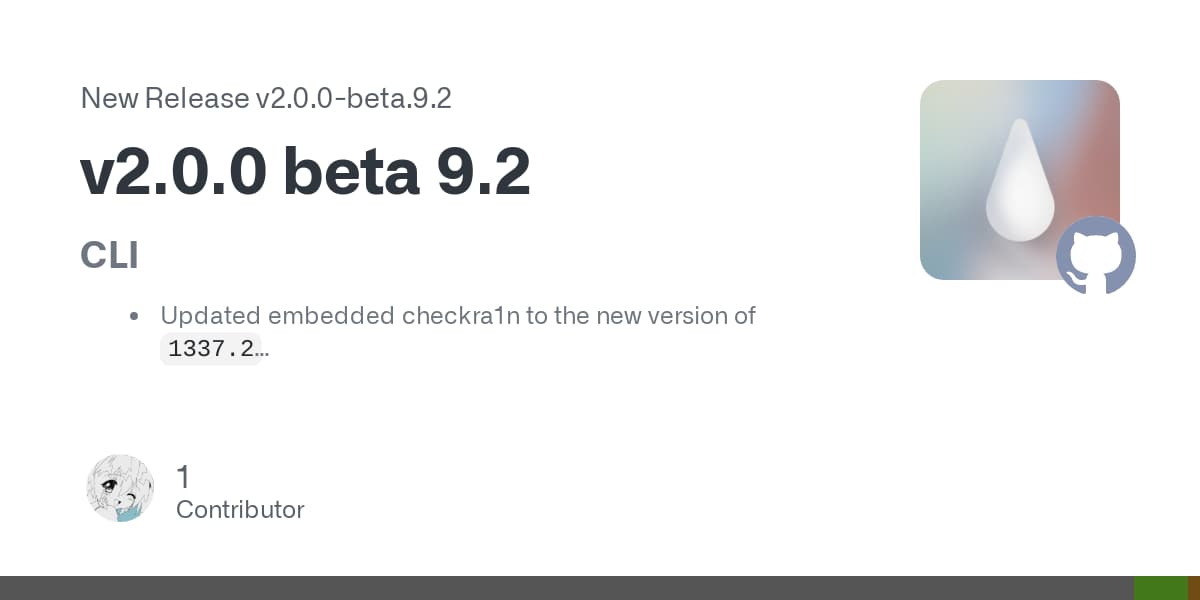Click the bullet point before the release note
Viewport: 1200px width, 600px height.
point(134,317)
